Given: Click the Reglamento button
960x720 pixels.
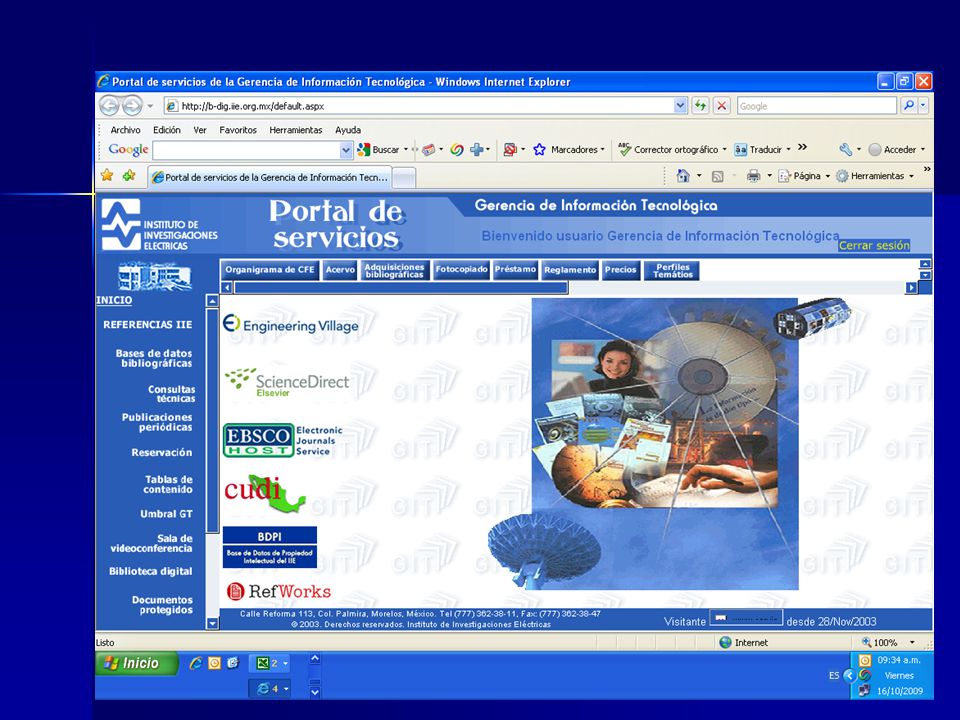Looking at the screenshot, I should click(570, 270).
